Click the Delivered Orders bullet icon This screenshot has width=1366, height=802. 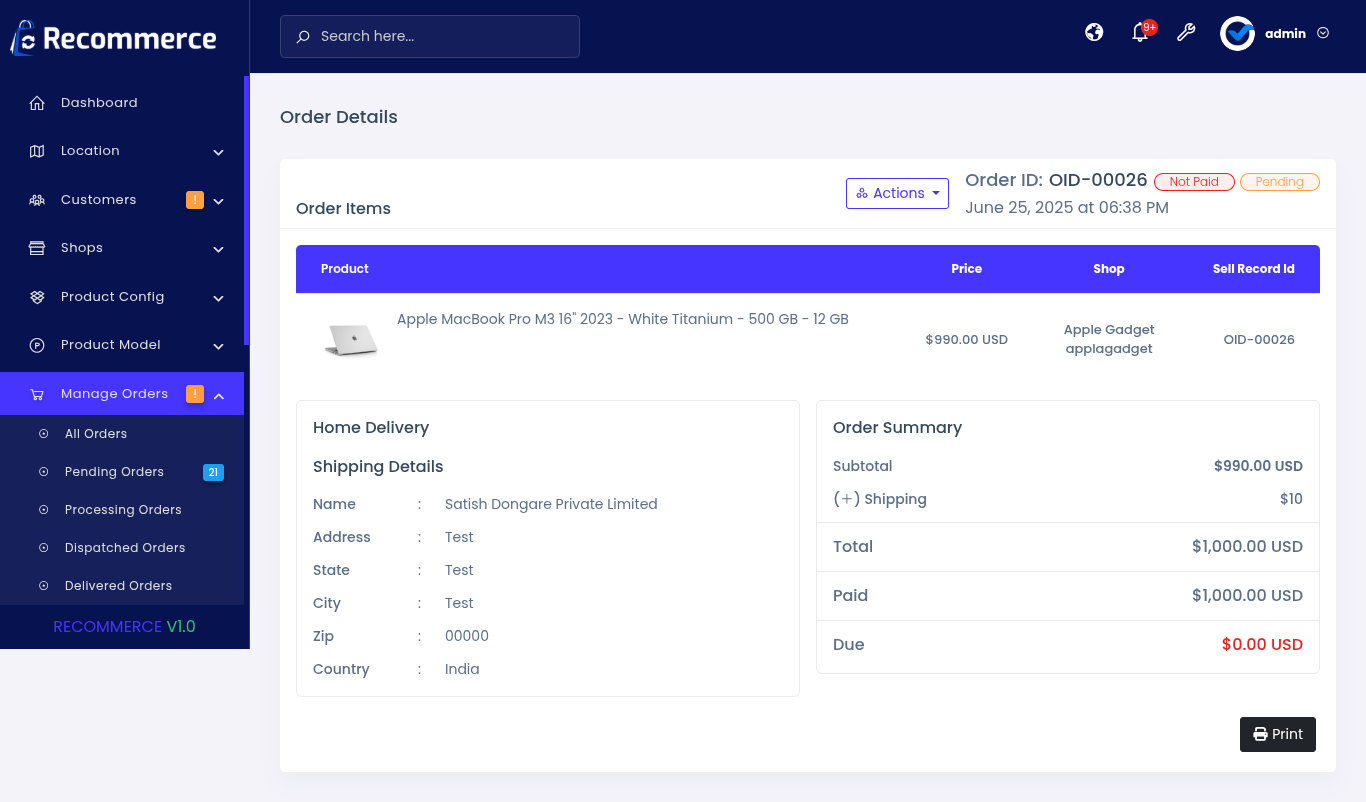[x=43, y=586]
